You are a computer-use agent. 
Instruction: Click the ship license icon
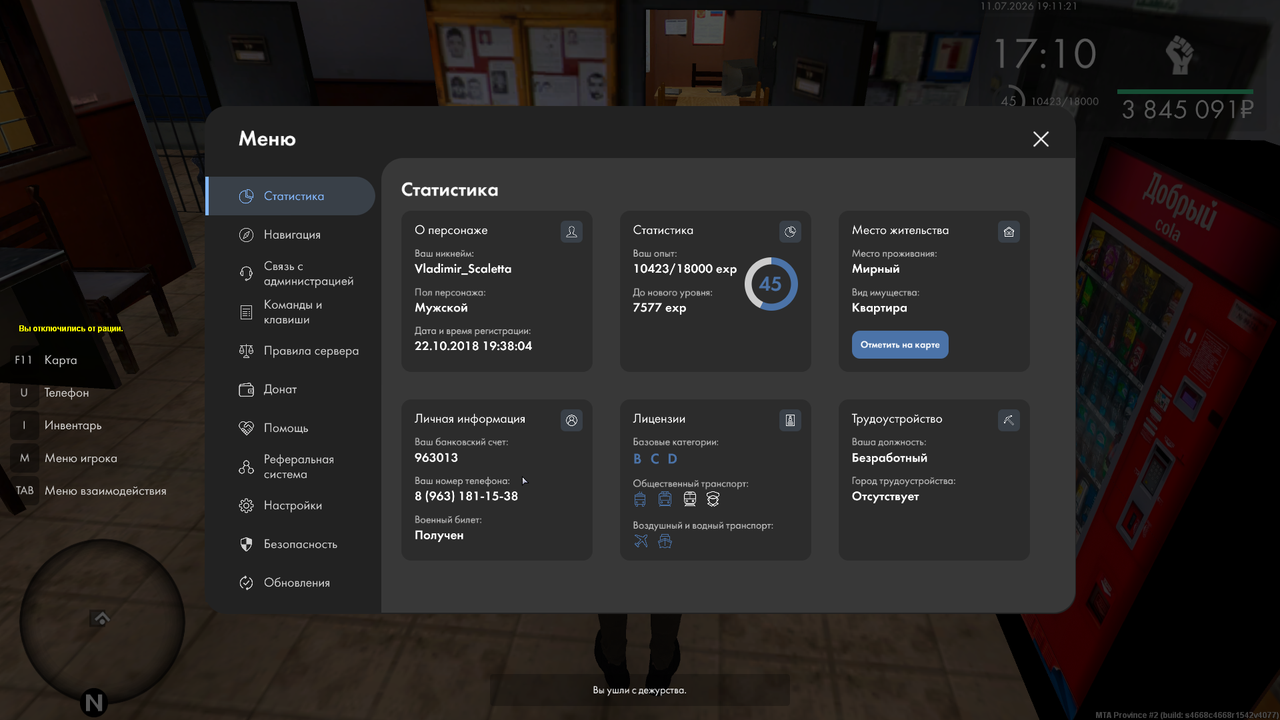click(x=665, y=541)
